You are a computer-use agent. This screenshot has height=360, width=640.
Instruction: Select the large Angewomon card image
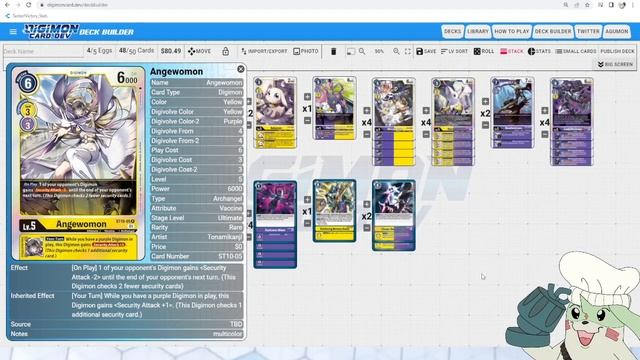pyautogui.click(x=78, y=163)
